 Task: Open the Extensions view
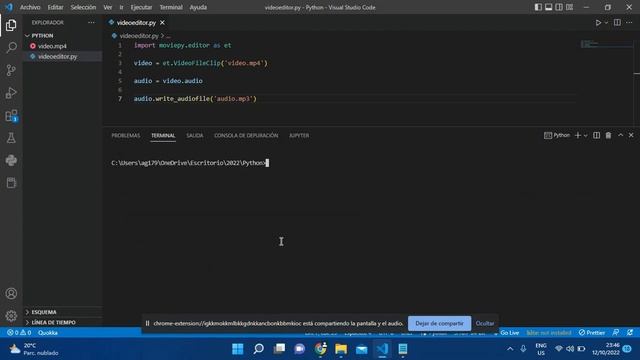pyautogui.click(x=11, y=116)
